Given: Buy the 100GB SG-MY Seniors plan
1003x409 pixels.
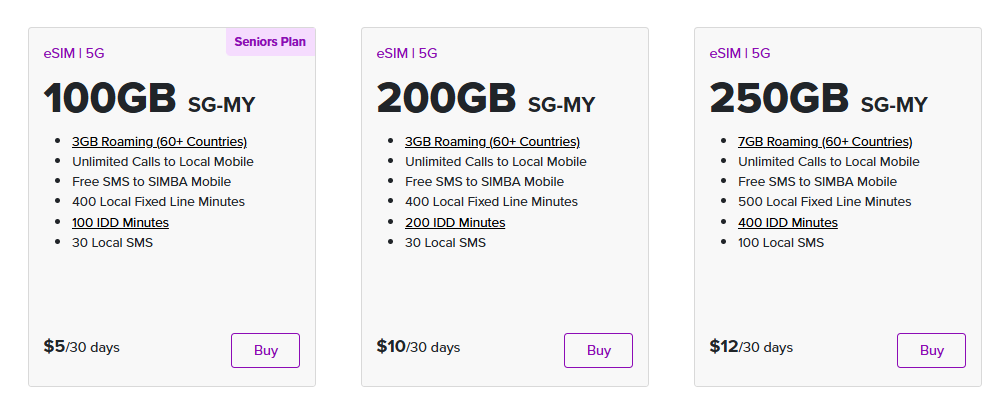Looking at the screenshot, I should click(265, 350).
